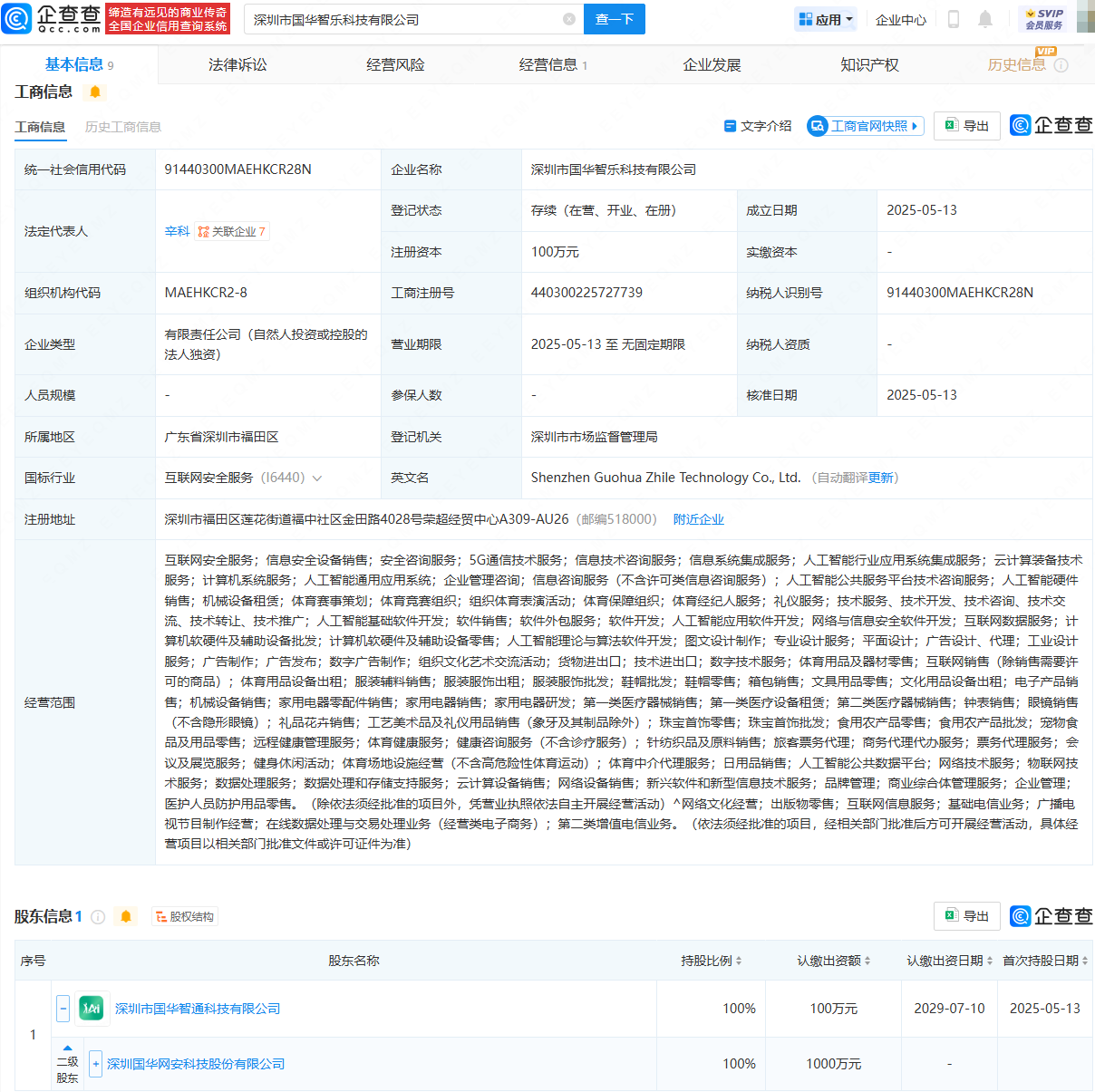Export the 工商信息 table

click(967, 126)
